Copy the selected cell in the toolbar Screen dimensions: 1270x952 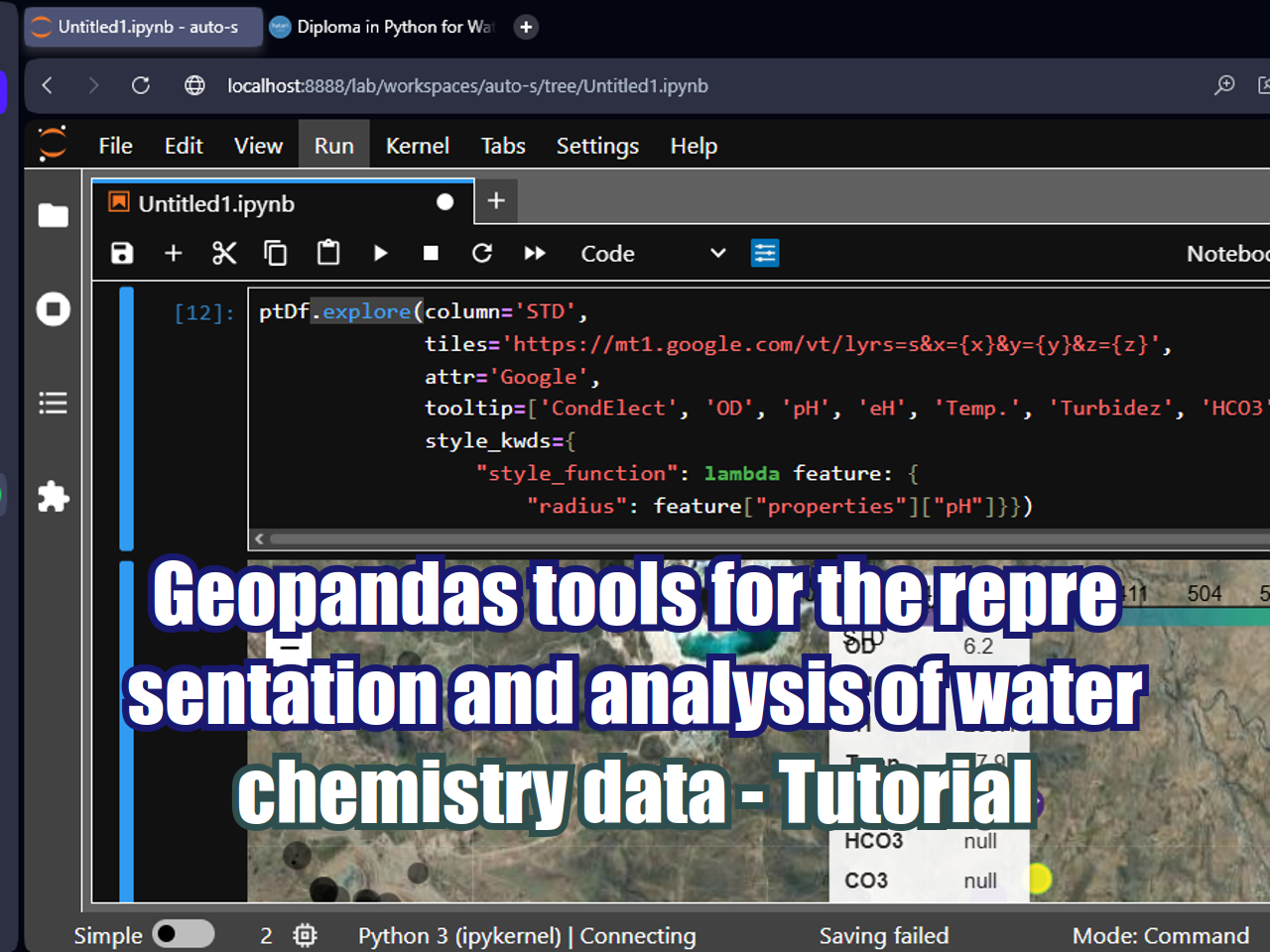[276, 254]
